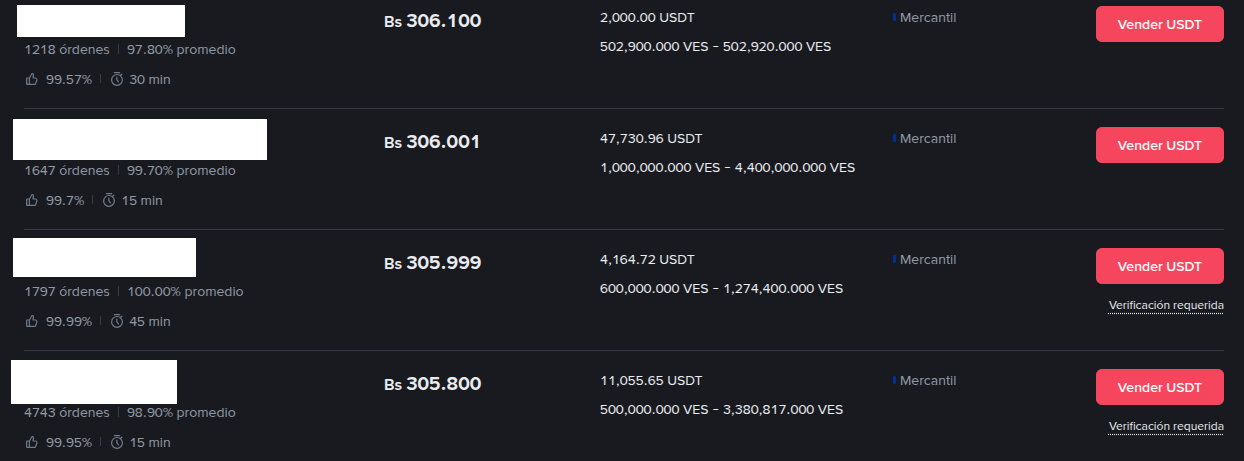Click the 47,730.96 USDT available amount
The image size is (1244, 461).
tap(649, 138)
